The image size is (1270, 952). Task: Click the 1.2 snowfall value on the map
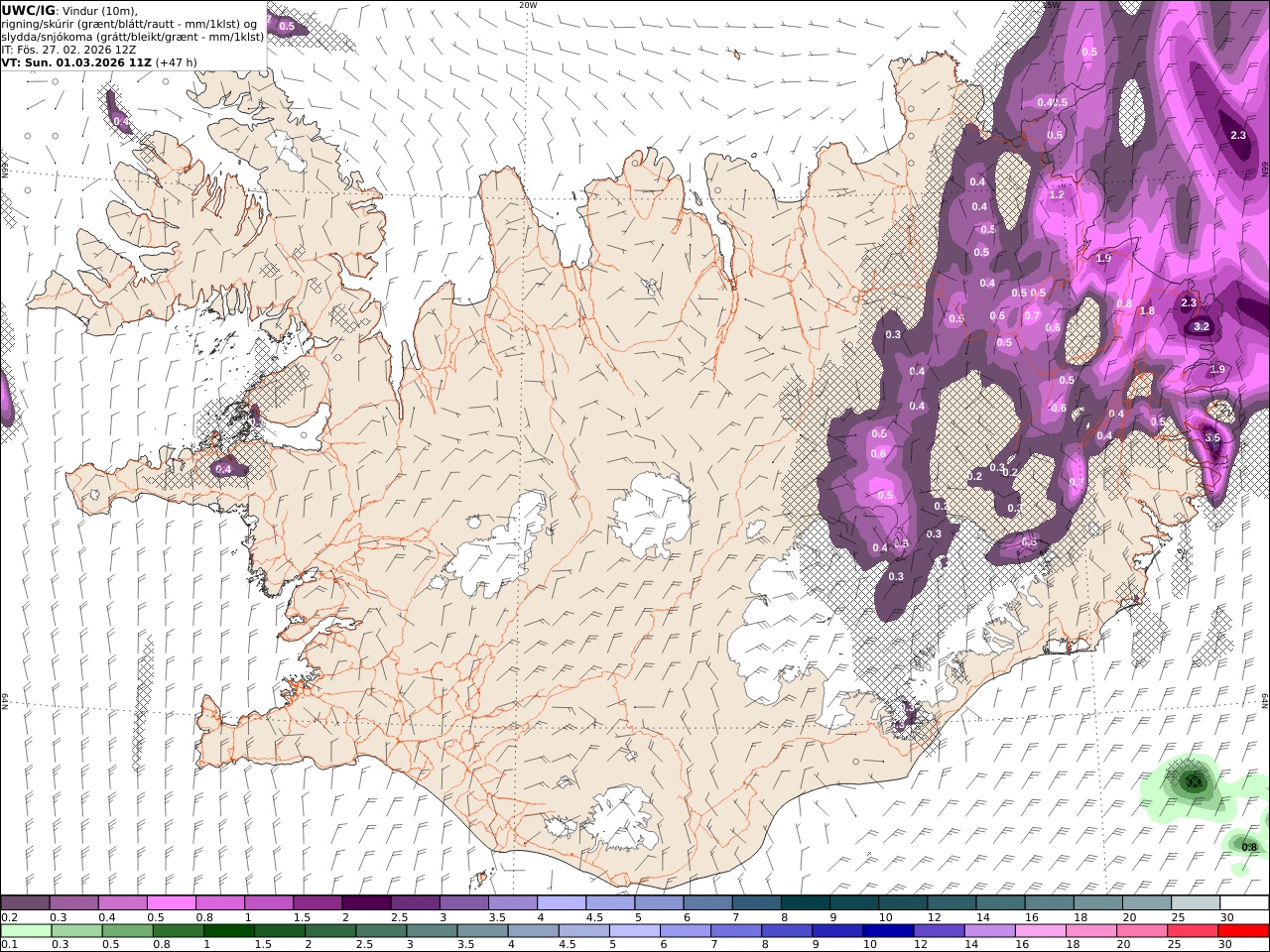coord(1057,195)
